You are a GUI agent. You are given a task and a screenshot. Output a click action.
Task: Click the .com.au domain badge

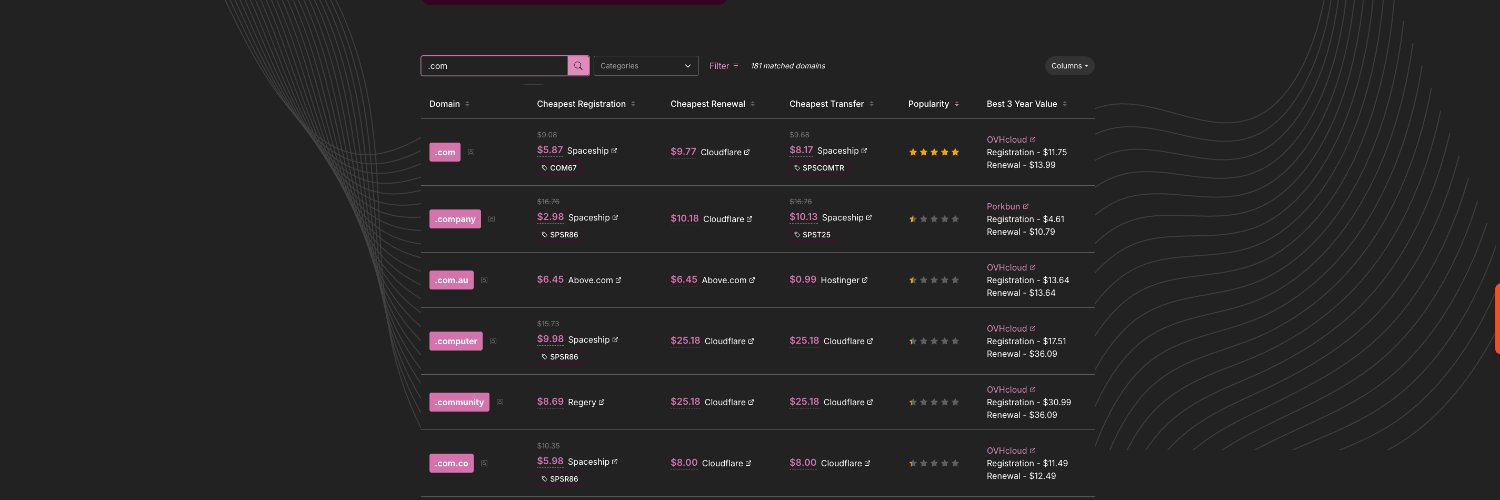pos(452,280)
